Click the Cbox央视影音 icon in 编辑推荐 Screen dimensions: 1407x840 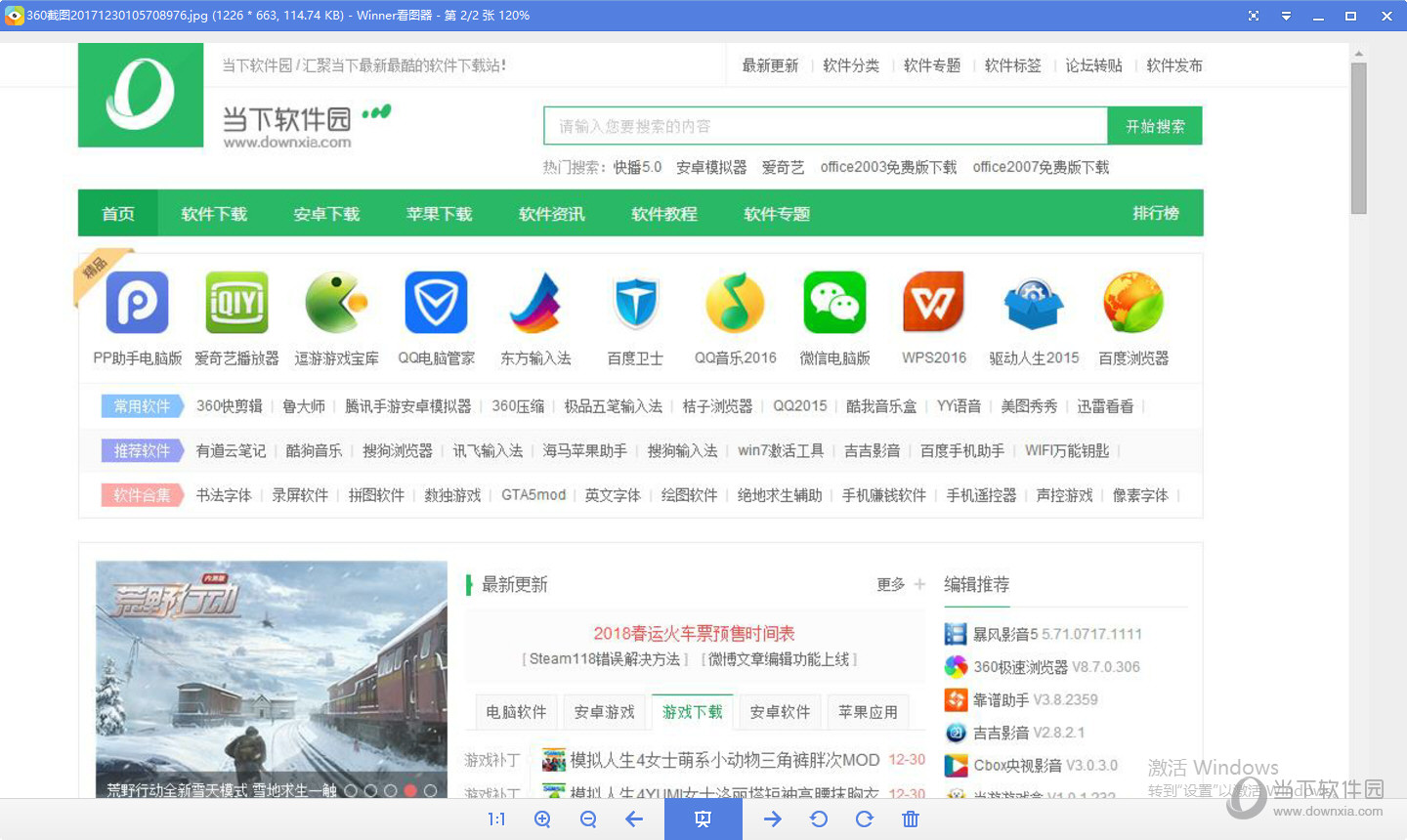pos(956,766)
